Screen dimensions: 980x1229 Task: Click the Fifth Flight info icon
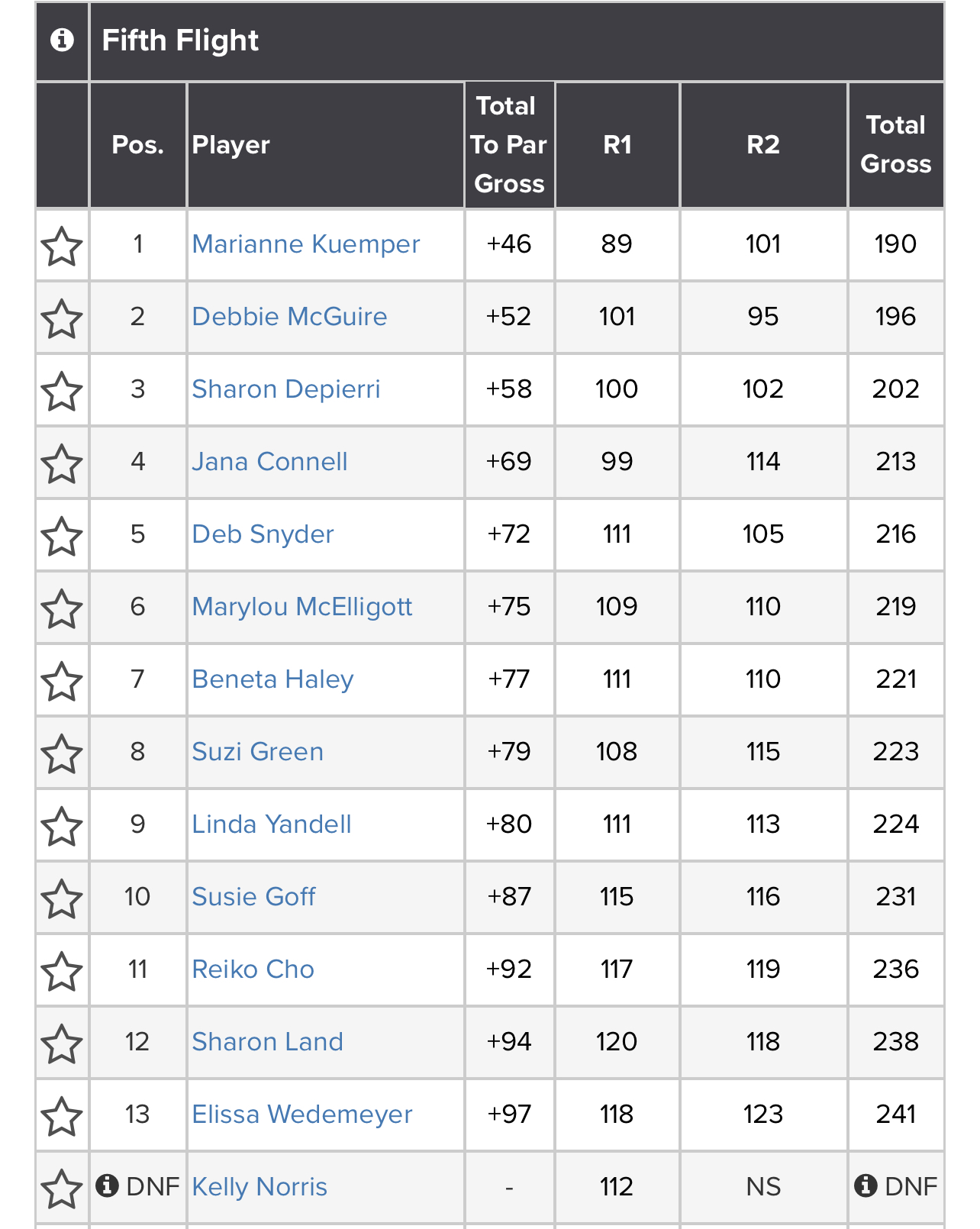(62, 40)
